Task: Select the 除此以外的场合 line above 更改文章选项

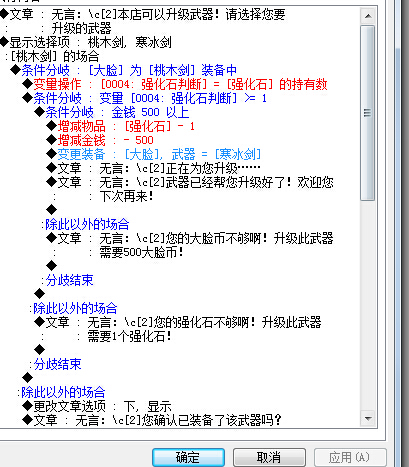Action: click(x=61, y=392)
